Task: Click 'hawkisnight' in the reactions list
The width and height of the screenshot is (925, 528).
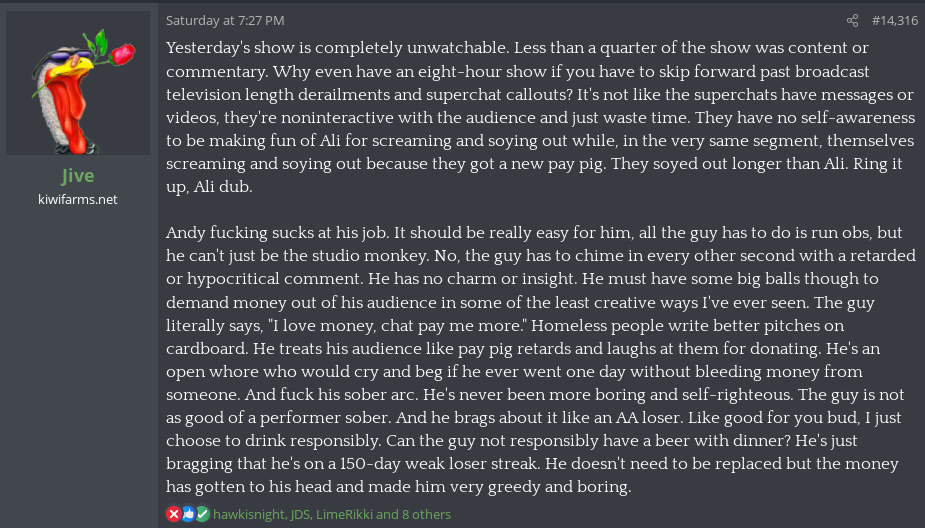Action: [x=248, y=514]
